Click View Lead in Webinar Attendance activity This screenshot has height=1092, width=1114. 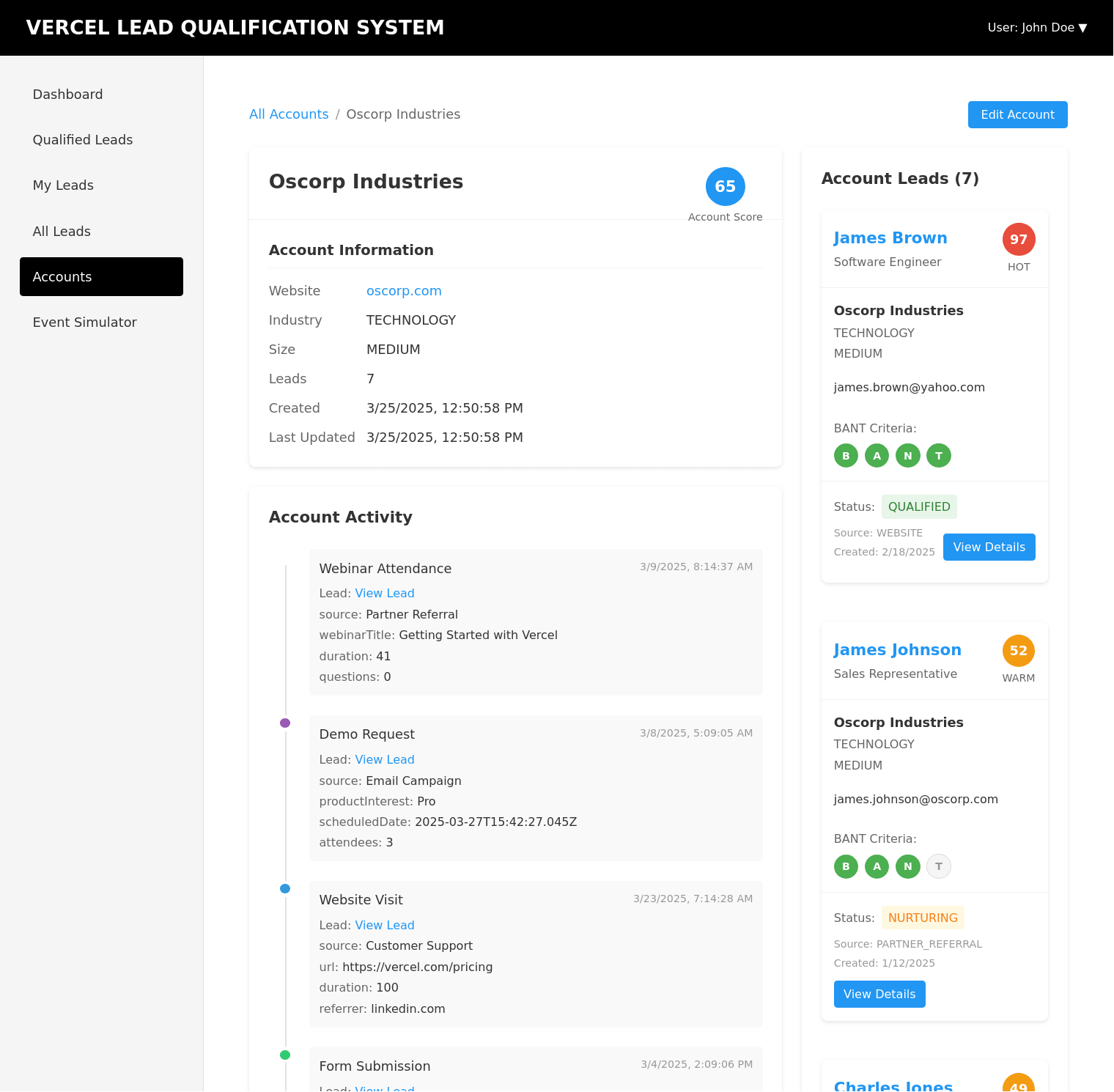[x=385, y=594]
